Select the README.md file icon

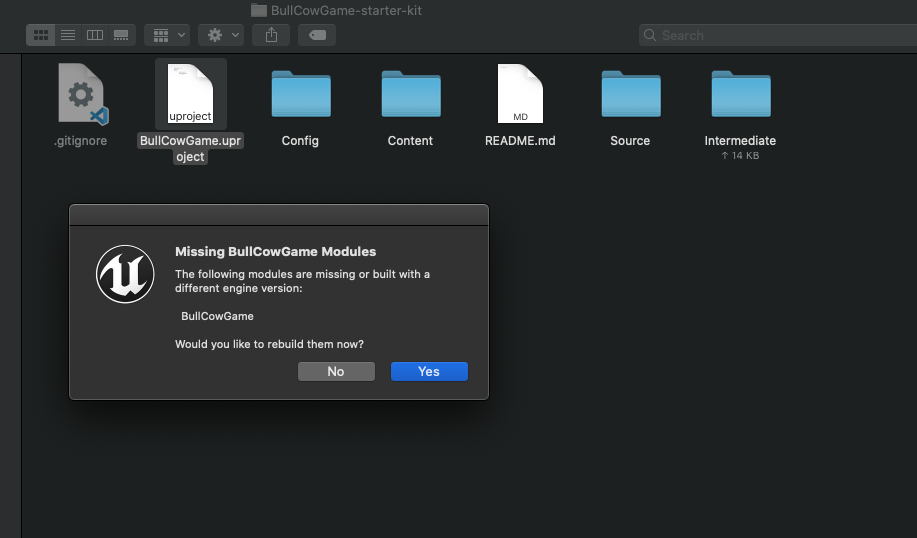click(x=520, y=94)
